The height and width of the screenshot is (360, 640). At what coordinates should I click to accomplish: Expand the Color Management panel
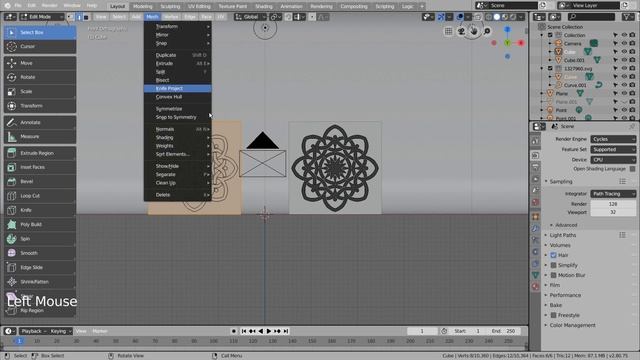point(572,325)
